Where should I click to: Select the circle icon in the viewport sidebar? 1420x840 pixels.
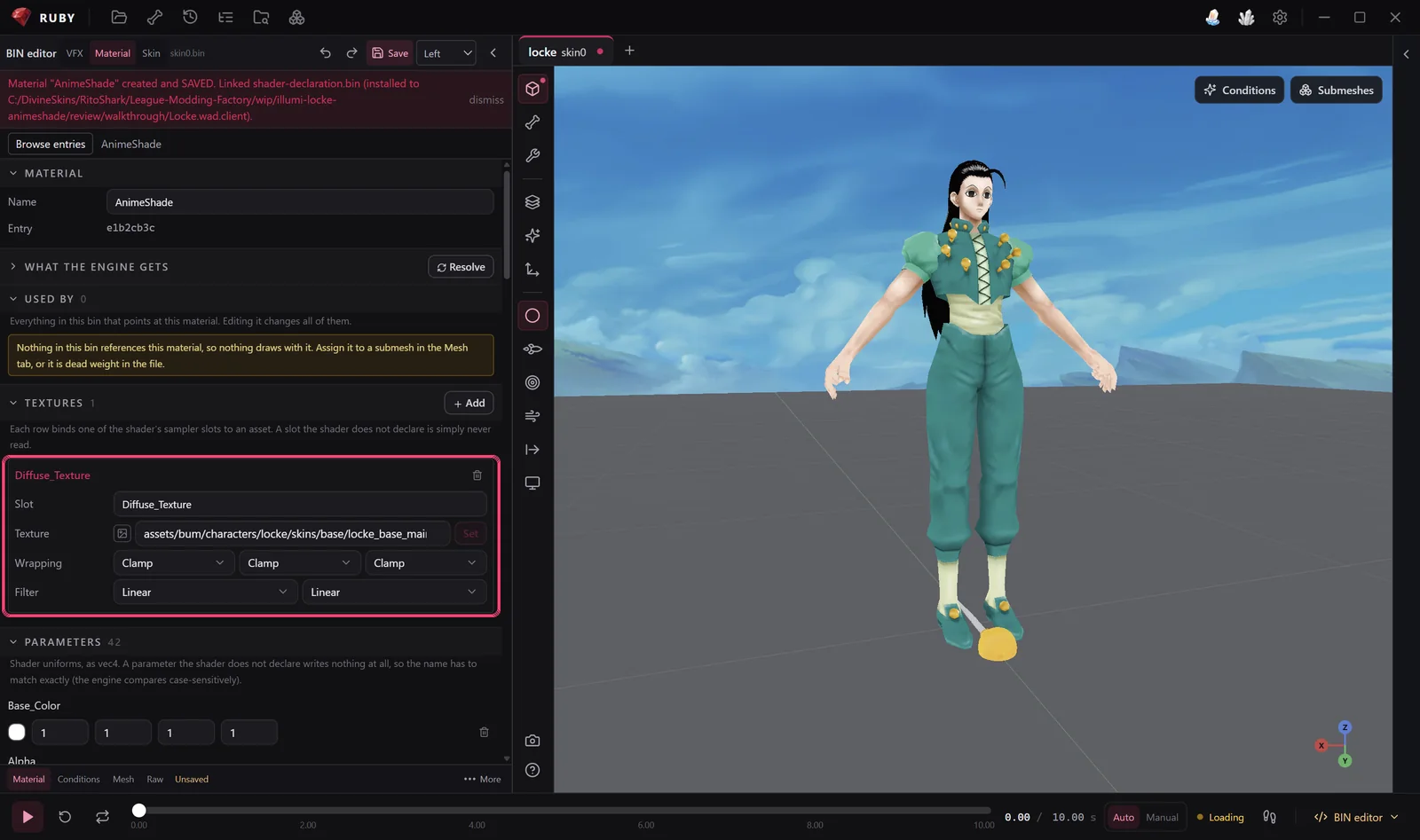click(x=532, y=316)
